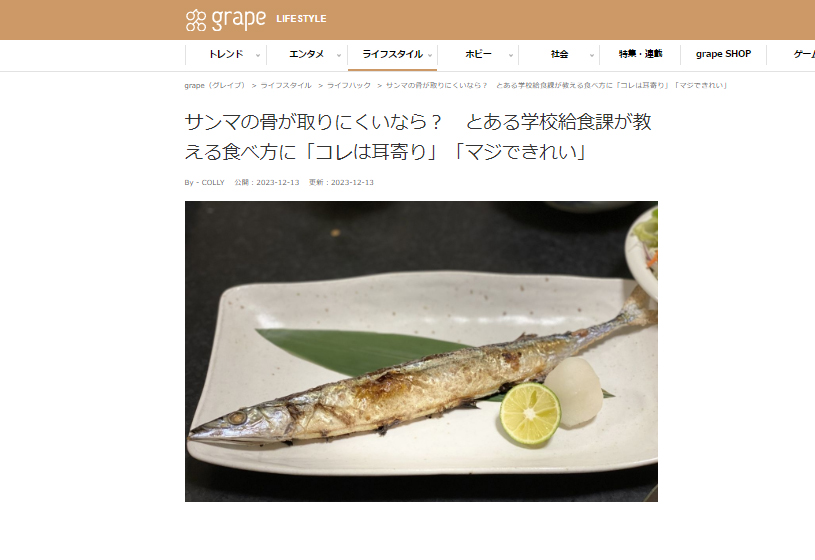Select the ライフスタイル tab
Viewport: 815px width, 560px height.
392,54
